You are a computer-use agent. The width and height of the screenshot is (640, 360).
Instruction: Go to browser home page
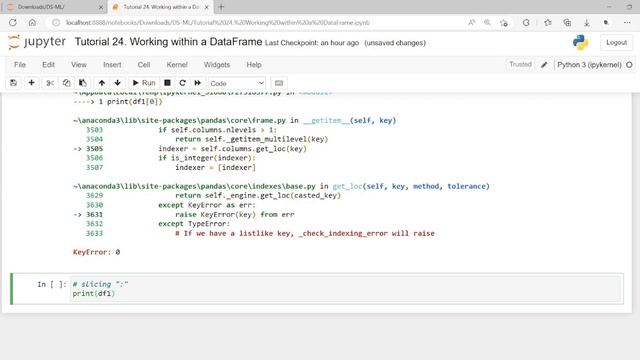(32, 23)
